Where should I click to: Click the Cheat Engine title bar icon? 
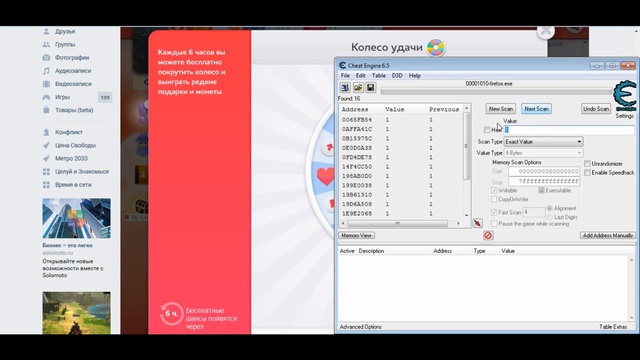pos(342,65)
